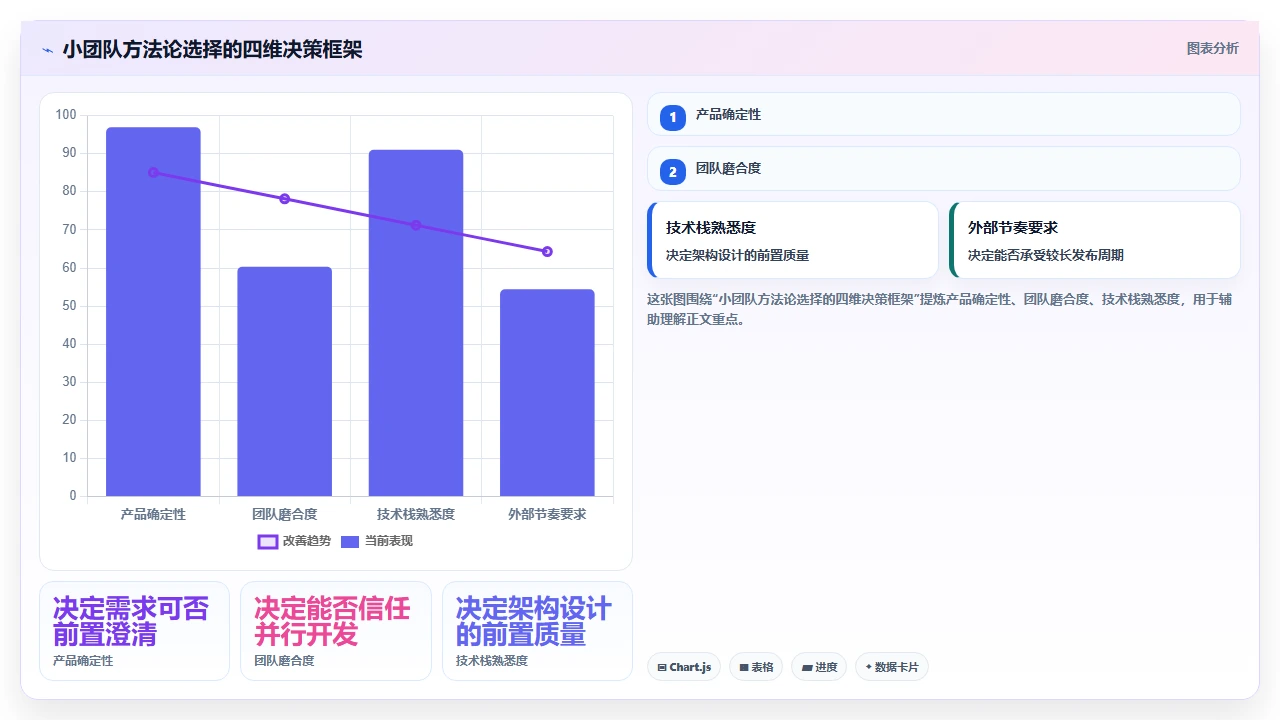This screenshot has width=1280, height=720.
Task: Click the x-axis label 团队磨合度
Action: (x=284, y=514)
